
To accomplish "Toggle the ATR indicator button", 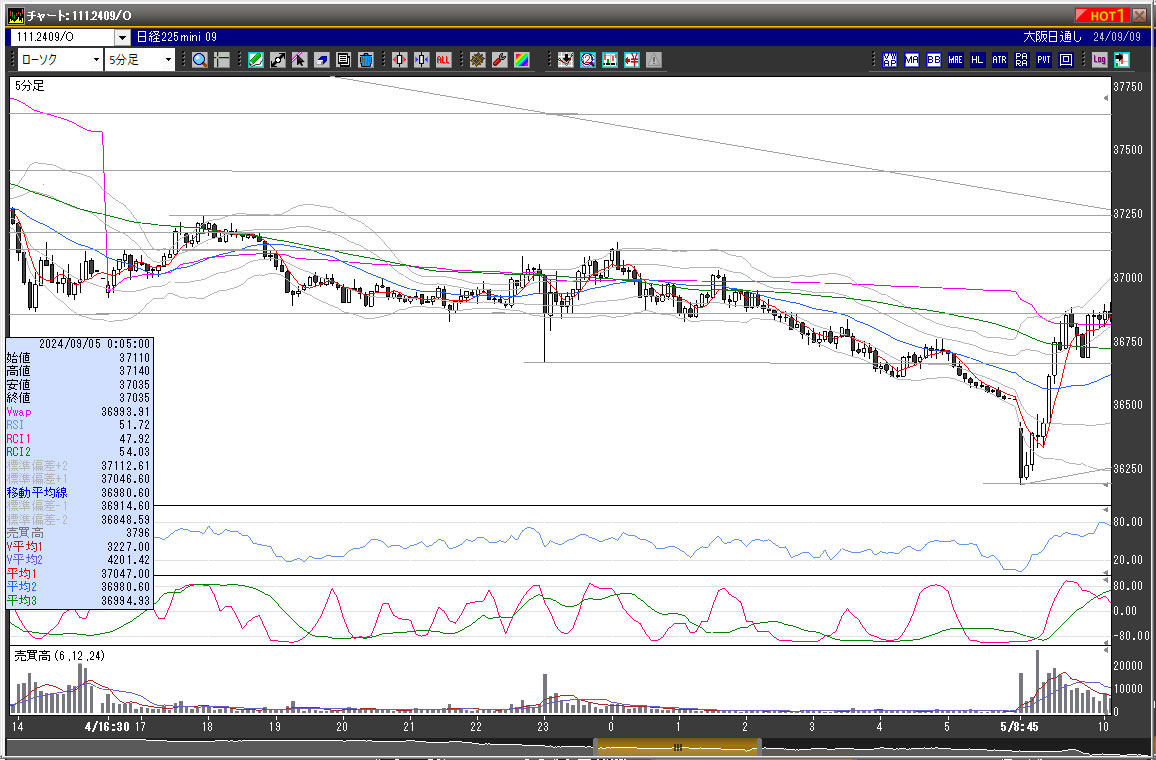I will pyautogui.click(x=1000, y=60).
